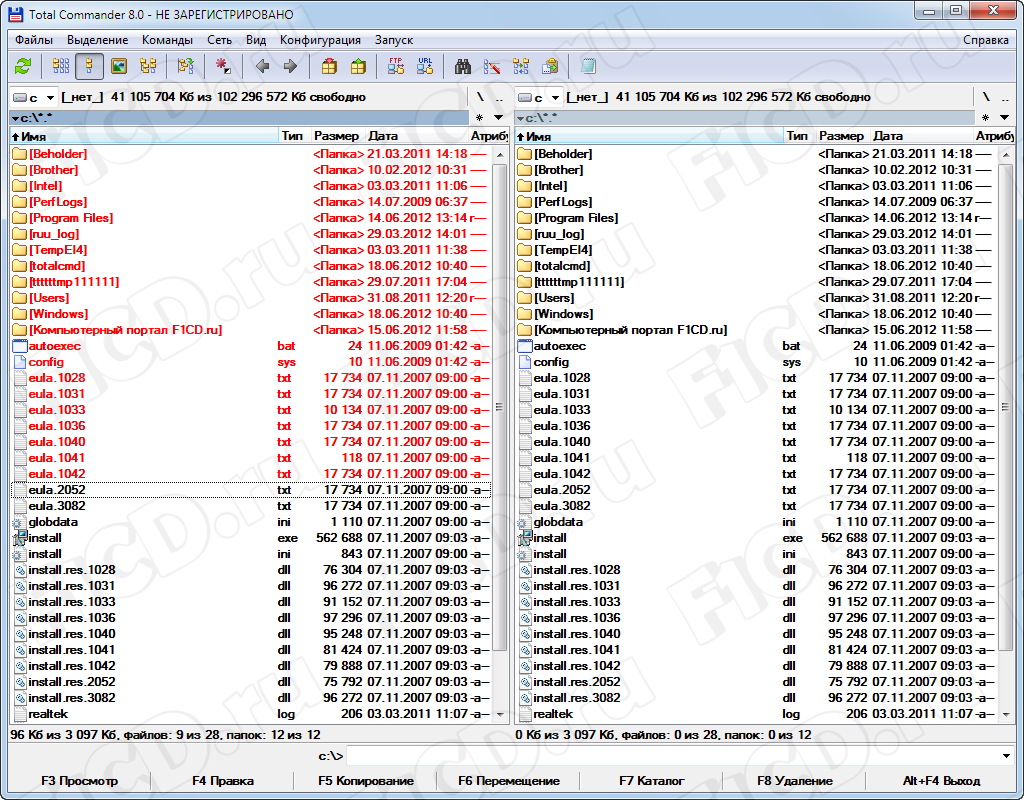Open the Справка menu
Screen dimensions: 1024x800
[985, 40]
